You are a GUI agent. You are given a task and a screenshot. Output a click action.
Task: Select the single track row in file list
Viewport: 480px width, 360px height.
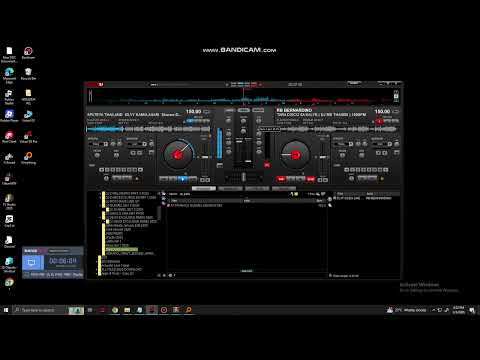[x=247, y=206]
